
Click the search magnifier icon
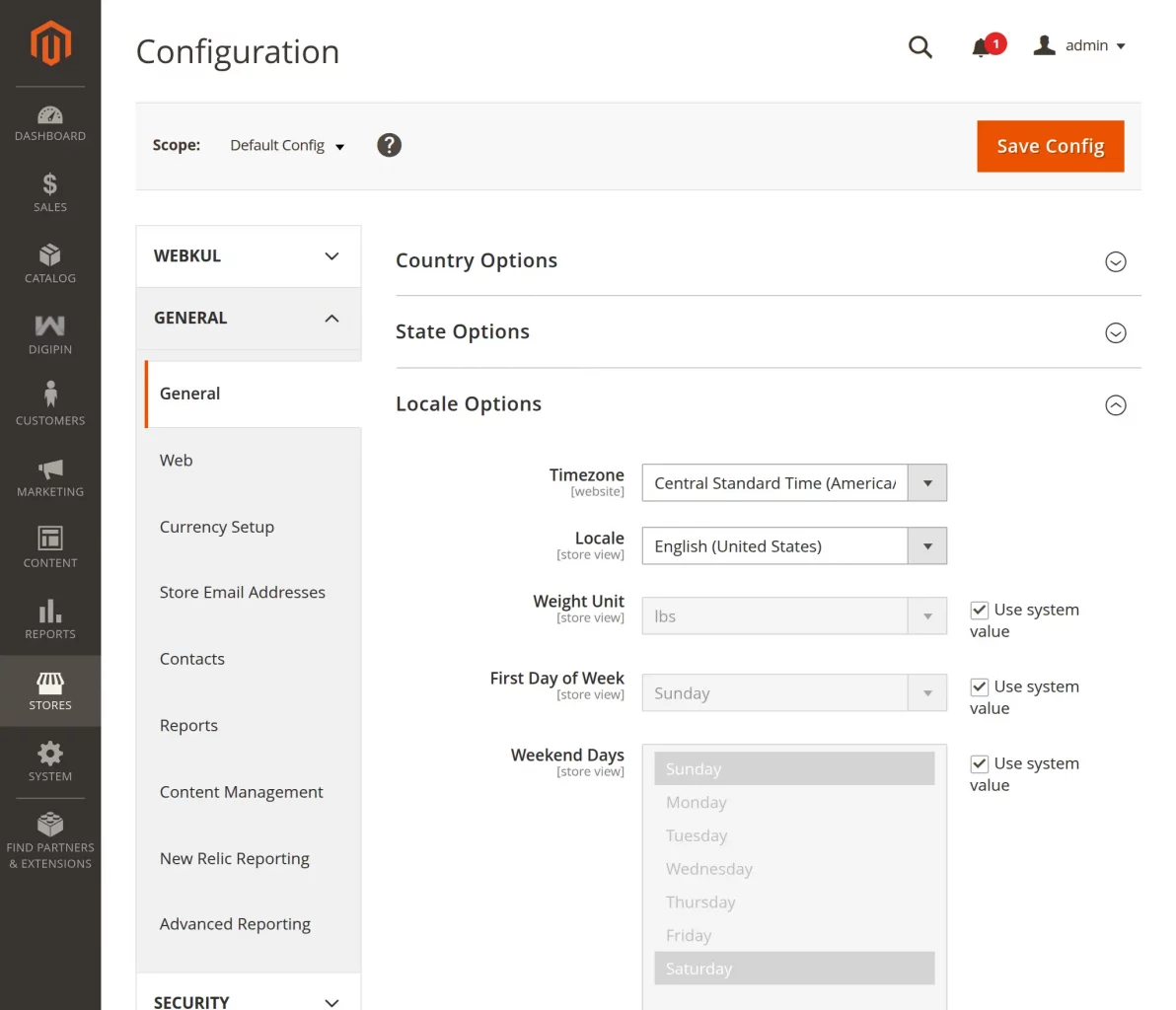point(919,46)
